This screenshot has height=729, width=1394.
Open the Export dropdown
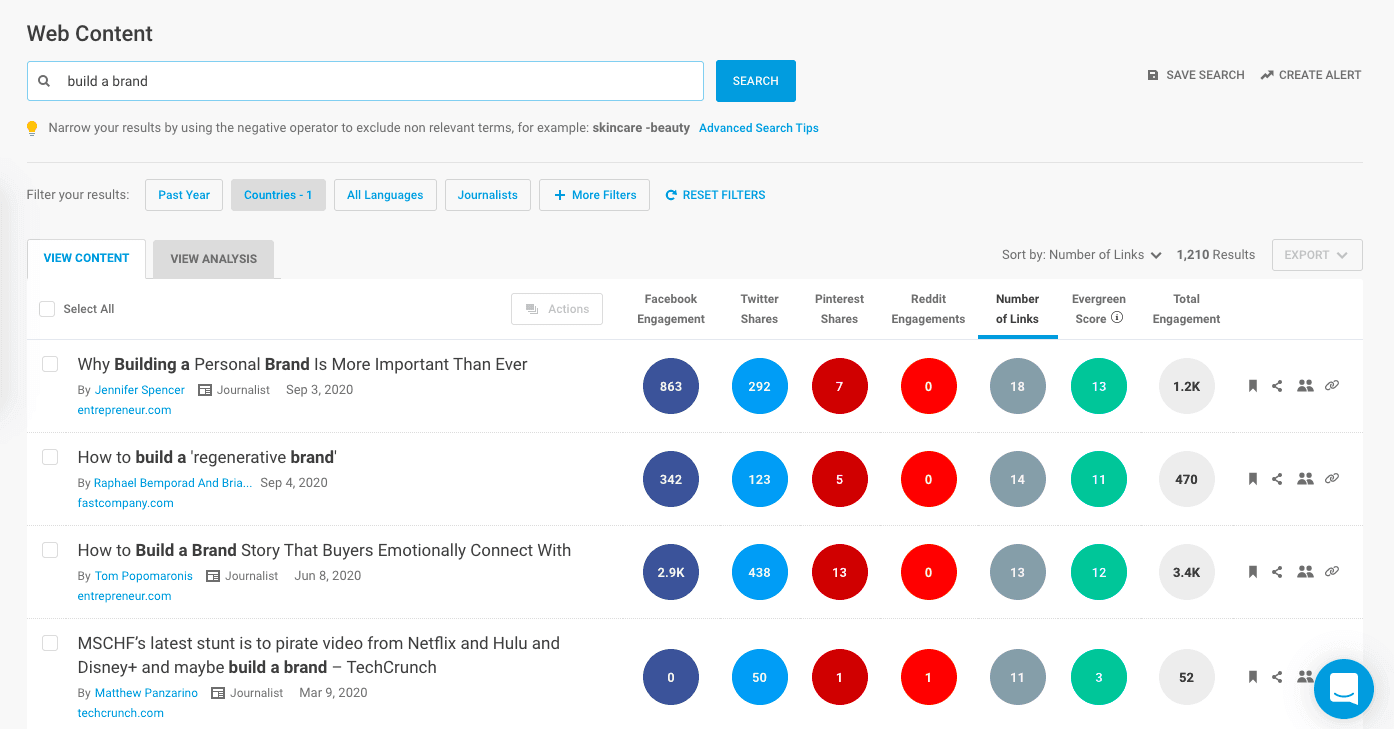click(x=1317, y=255)
